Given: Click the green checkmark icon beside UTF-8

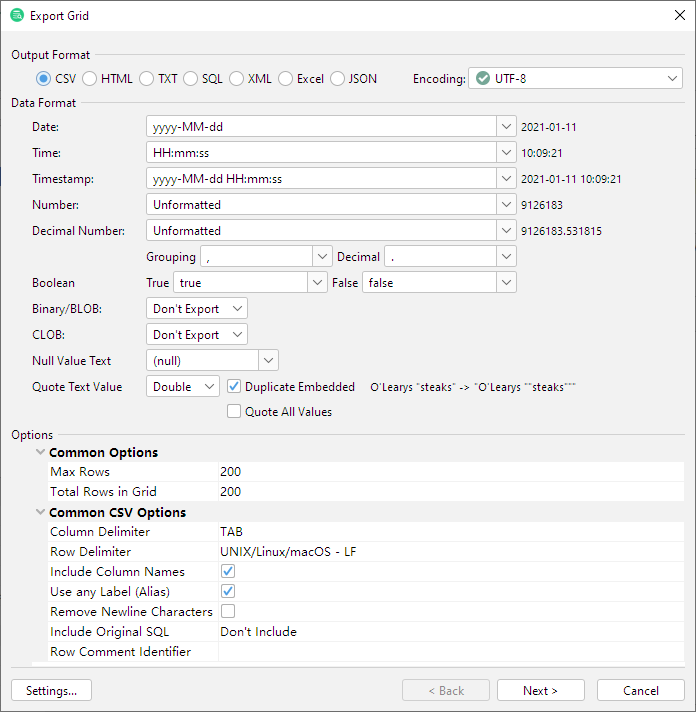Looking at the screenshot, I should click(482, 79).
